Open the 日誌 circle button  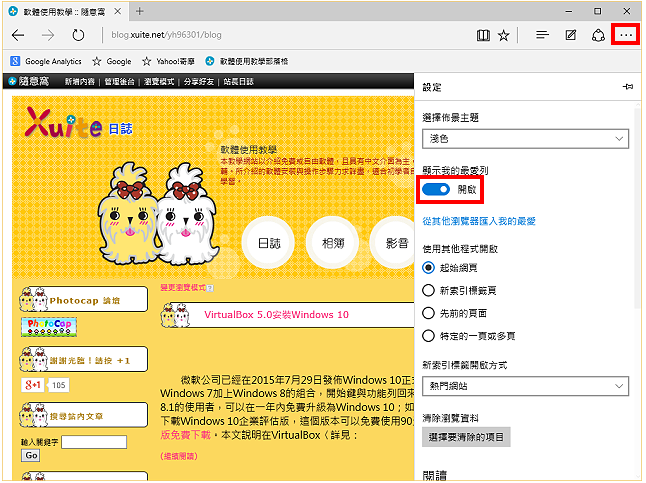269,243
